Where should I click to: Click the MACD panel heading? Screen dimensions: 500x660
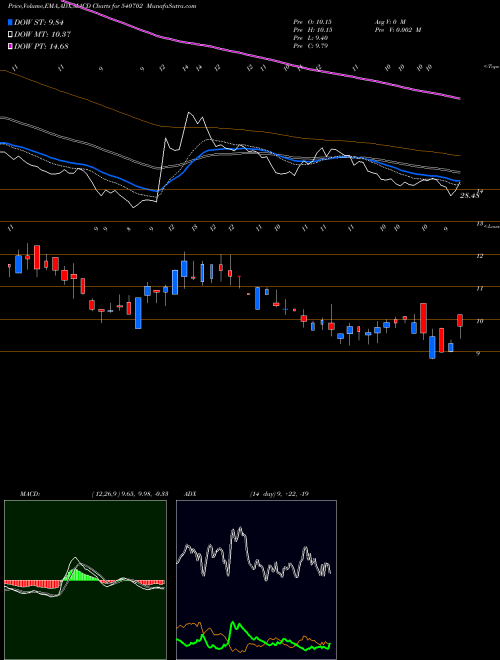[x=29, y=494]
